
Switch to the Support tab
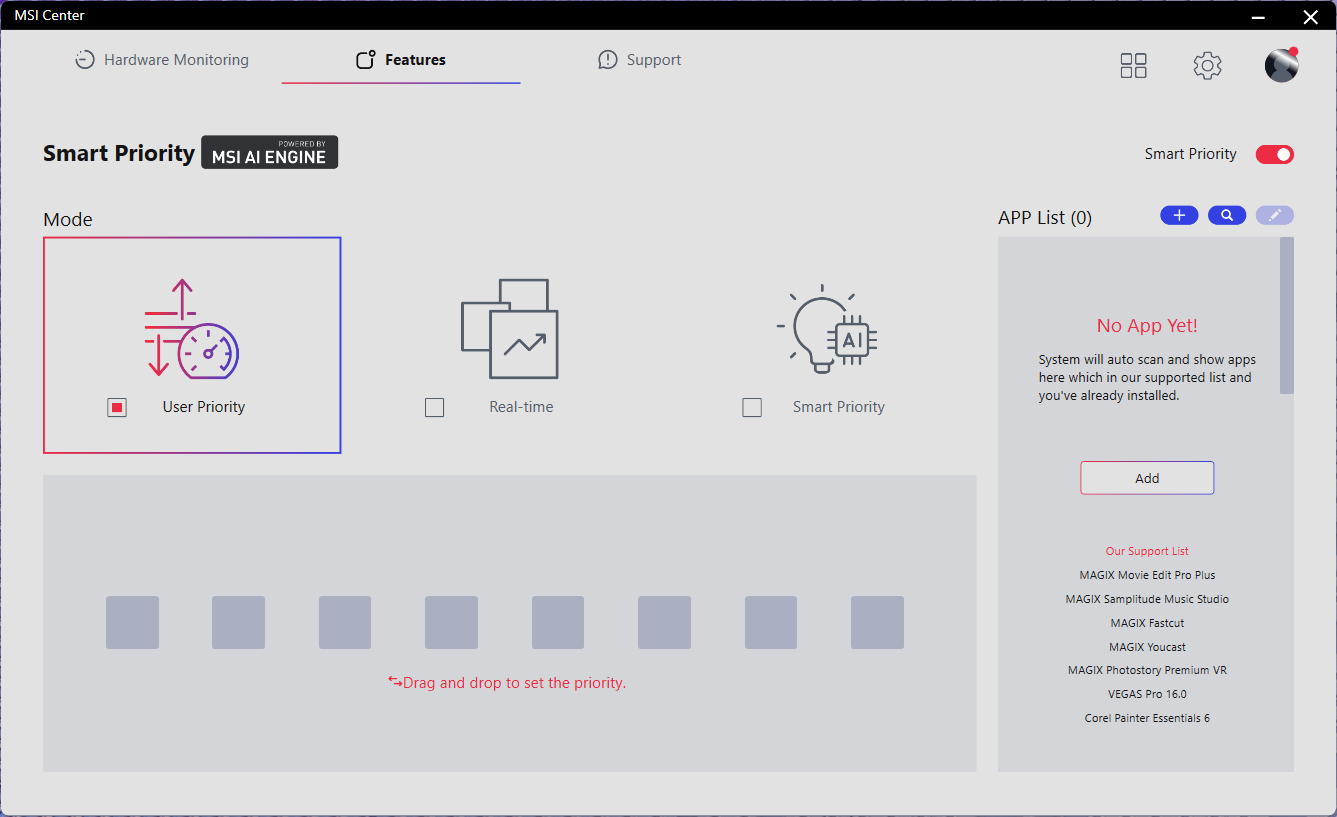[639, 60]
